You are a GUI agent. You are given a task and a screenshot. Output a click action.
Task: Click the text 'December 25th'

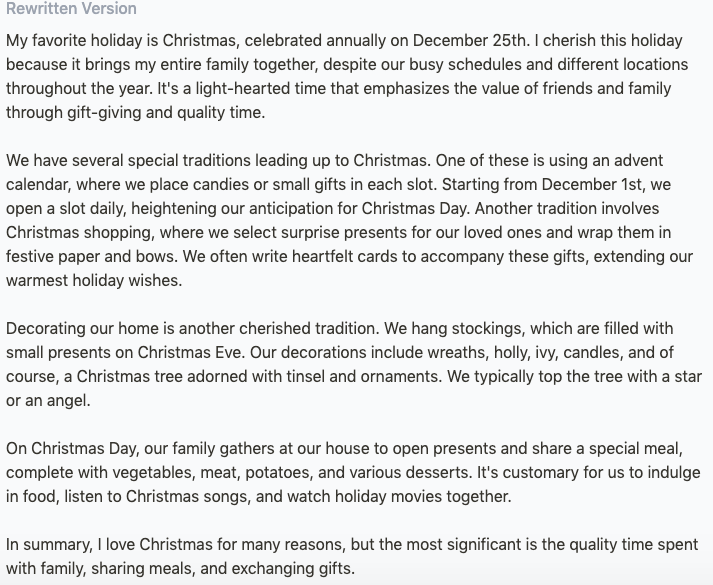pos(469,40)
